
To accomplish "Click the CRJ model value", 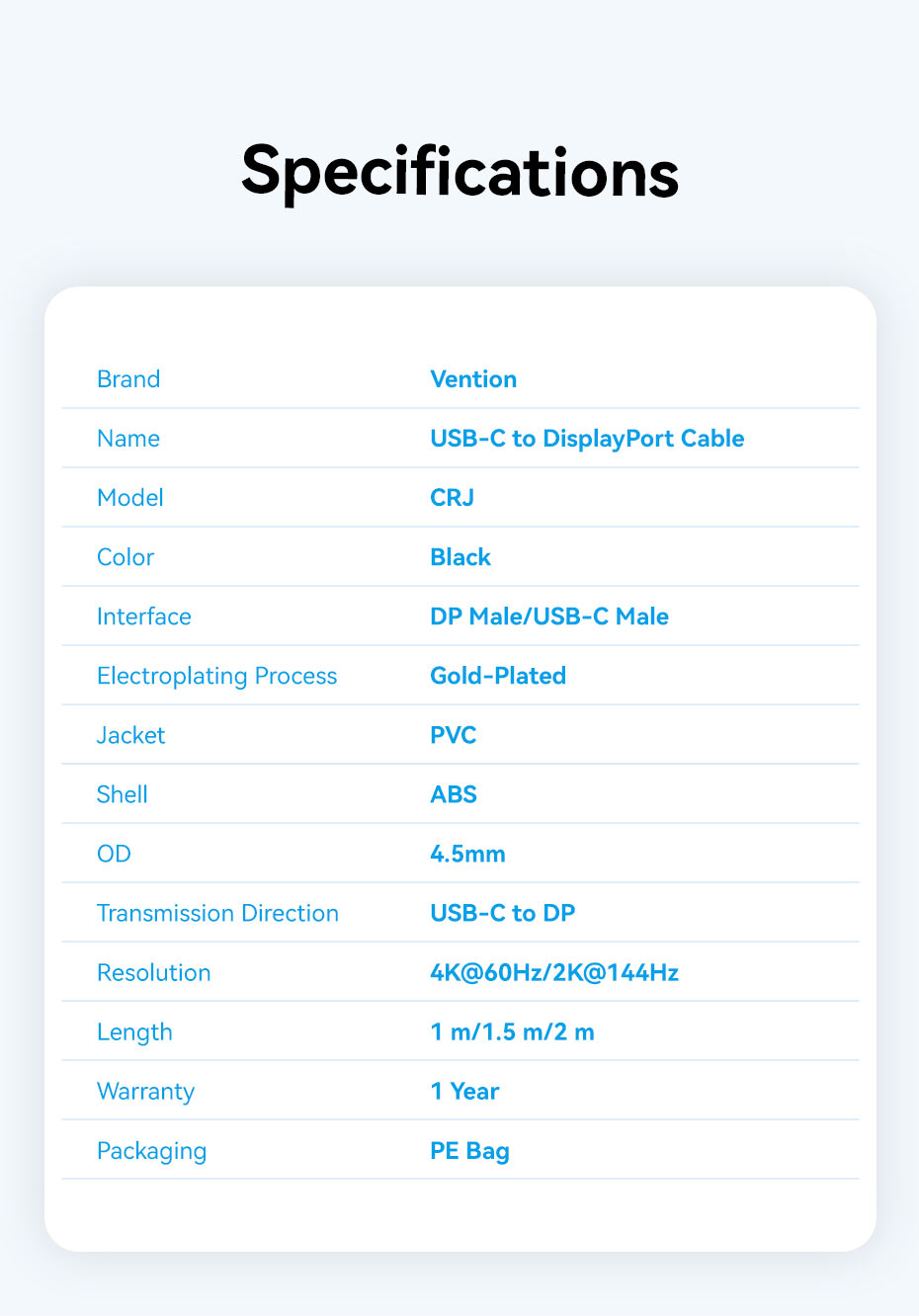I will point(452,498).
